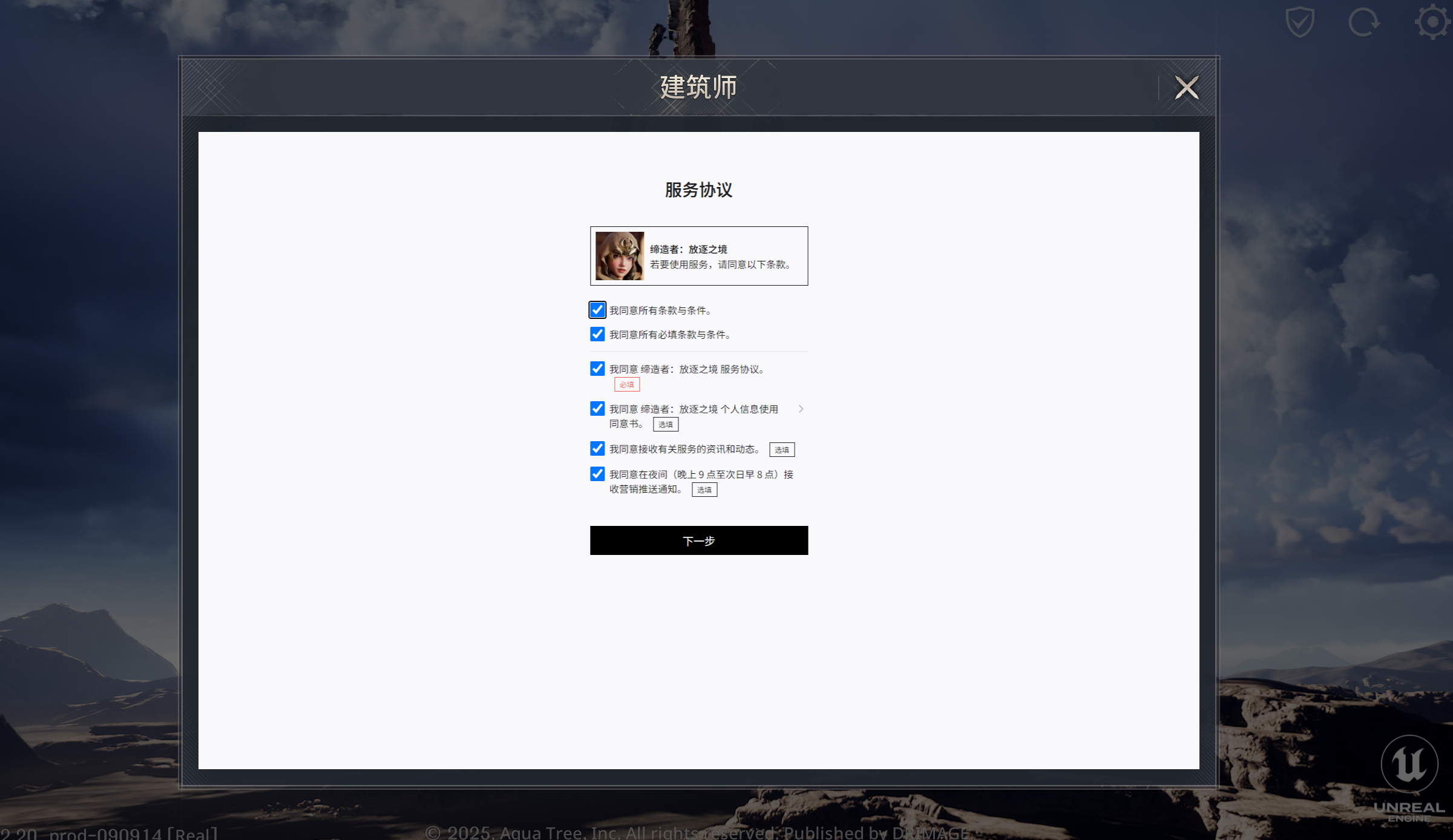Click the 选填 tag beside 营销推送通知
The width and height of the screenshot is (1453, 840).
704,490
